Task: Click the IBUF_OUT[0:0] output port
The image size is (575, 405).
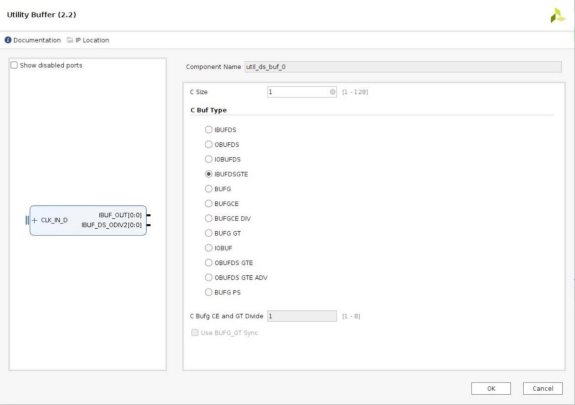Action: [149, 215]
